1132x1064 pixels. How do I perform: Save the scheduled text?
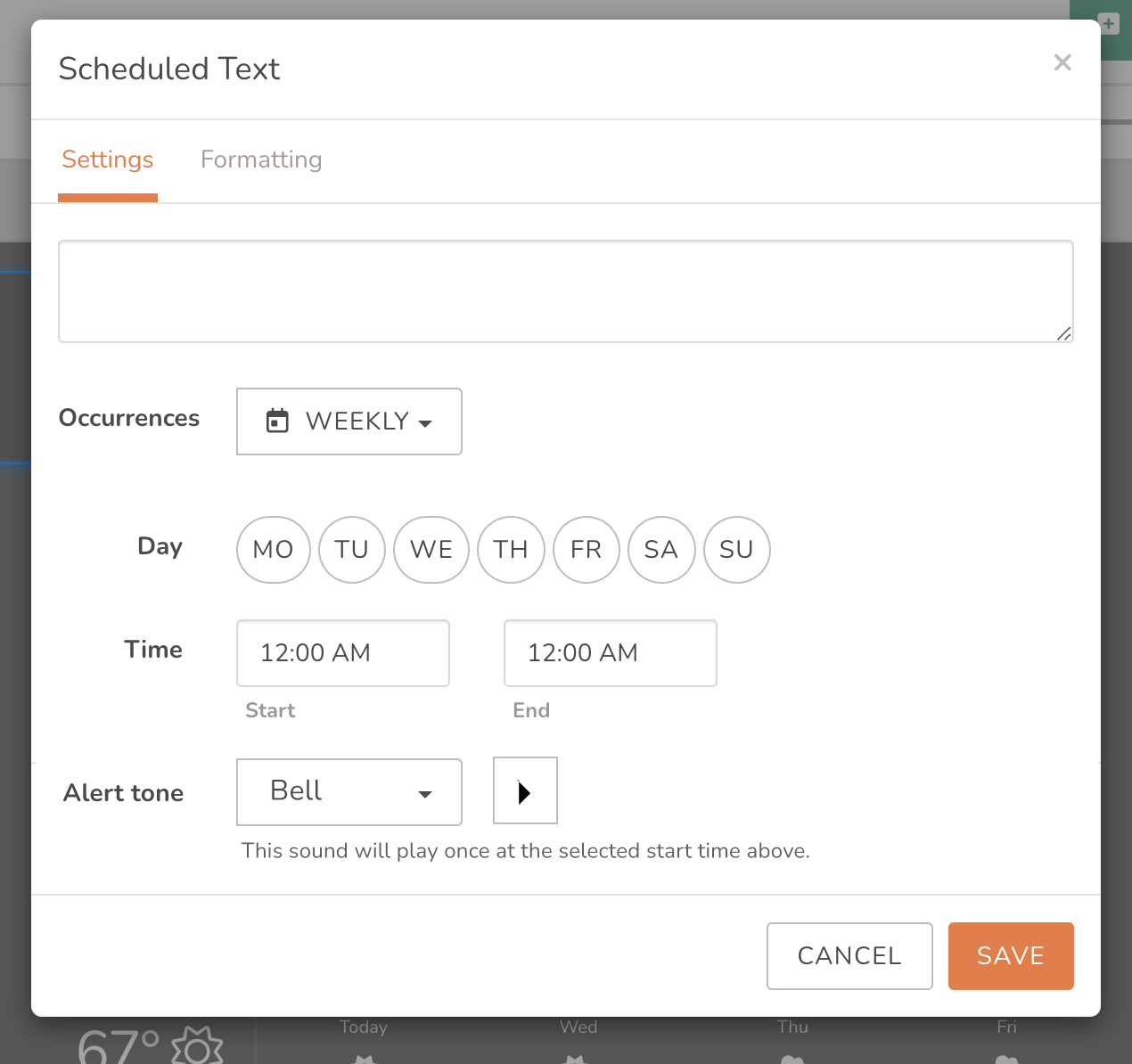click(x=1011, y=956)
